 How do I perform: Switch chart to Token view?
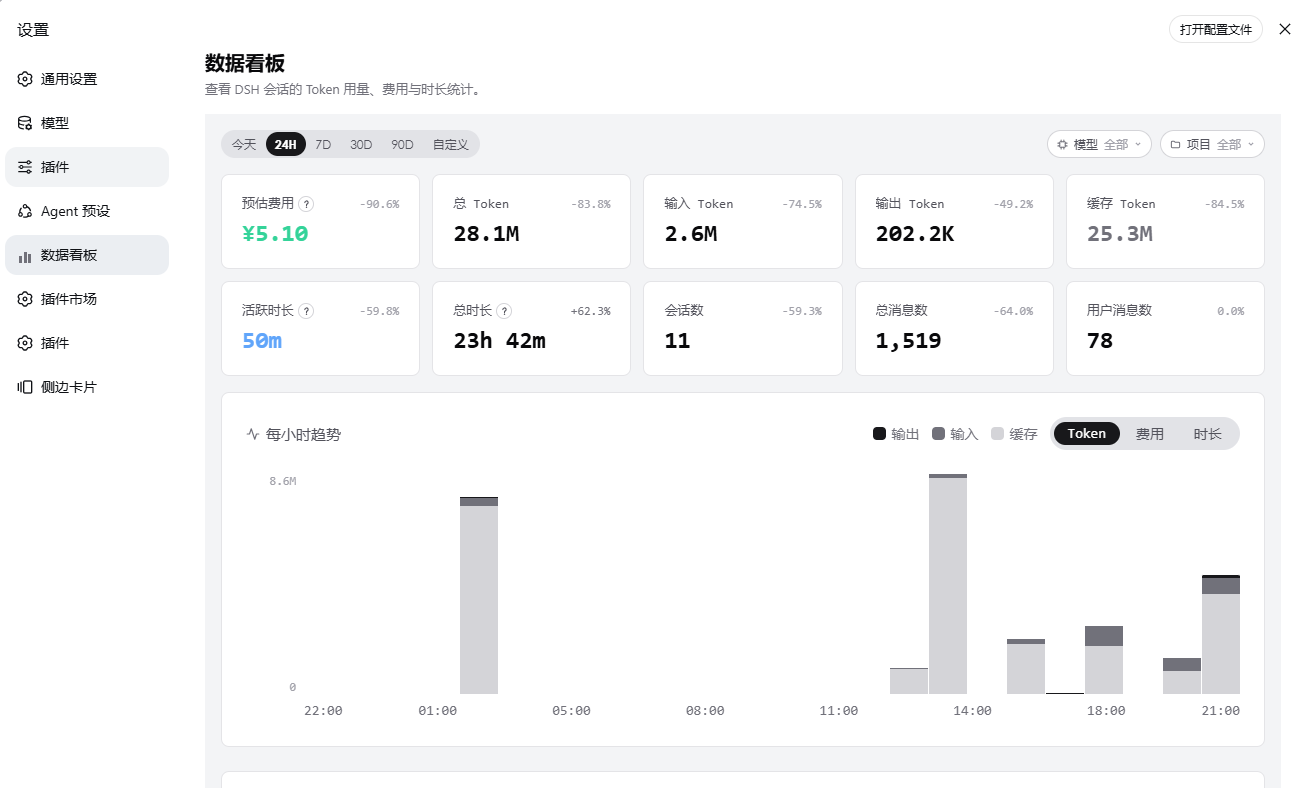coord(1087,434)
